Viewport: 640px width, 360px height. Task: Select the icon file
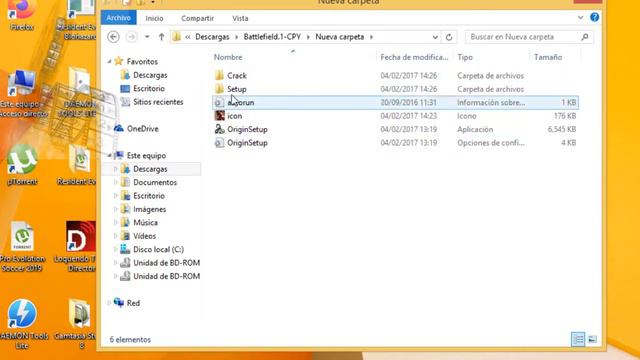(234, 116)
